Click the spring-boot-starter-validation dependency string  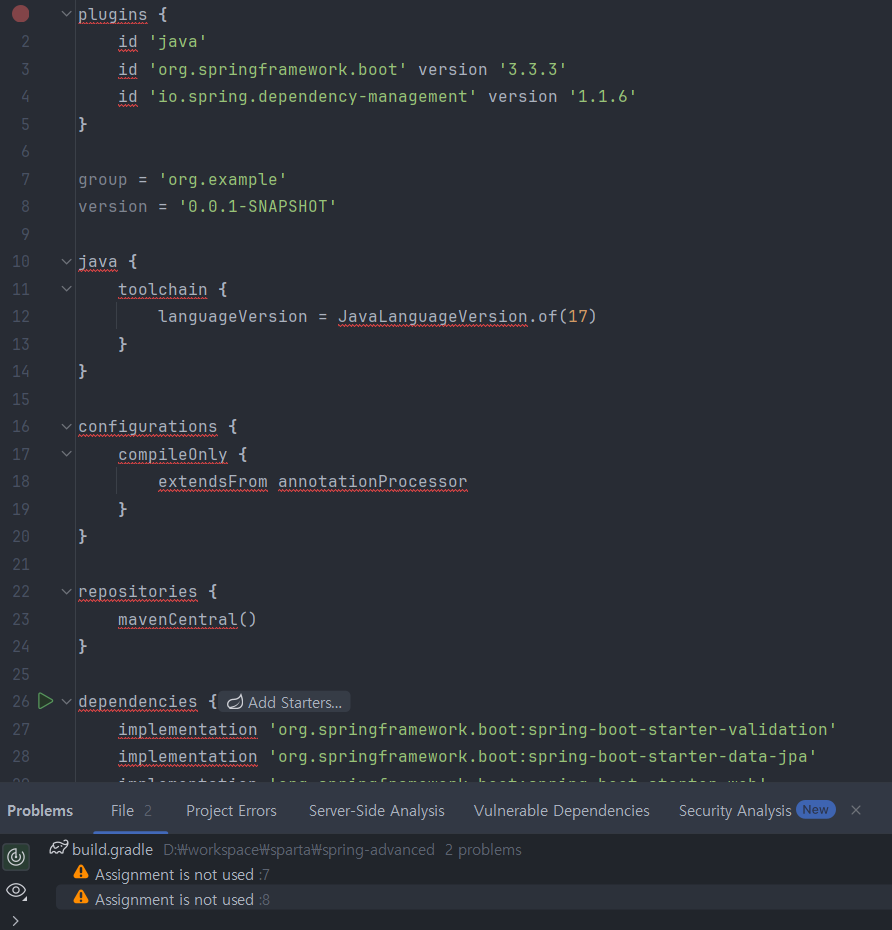(552, 730)
